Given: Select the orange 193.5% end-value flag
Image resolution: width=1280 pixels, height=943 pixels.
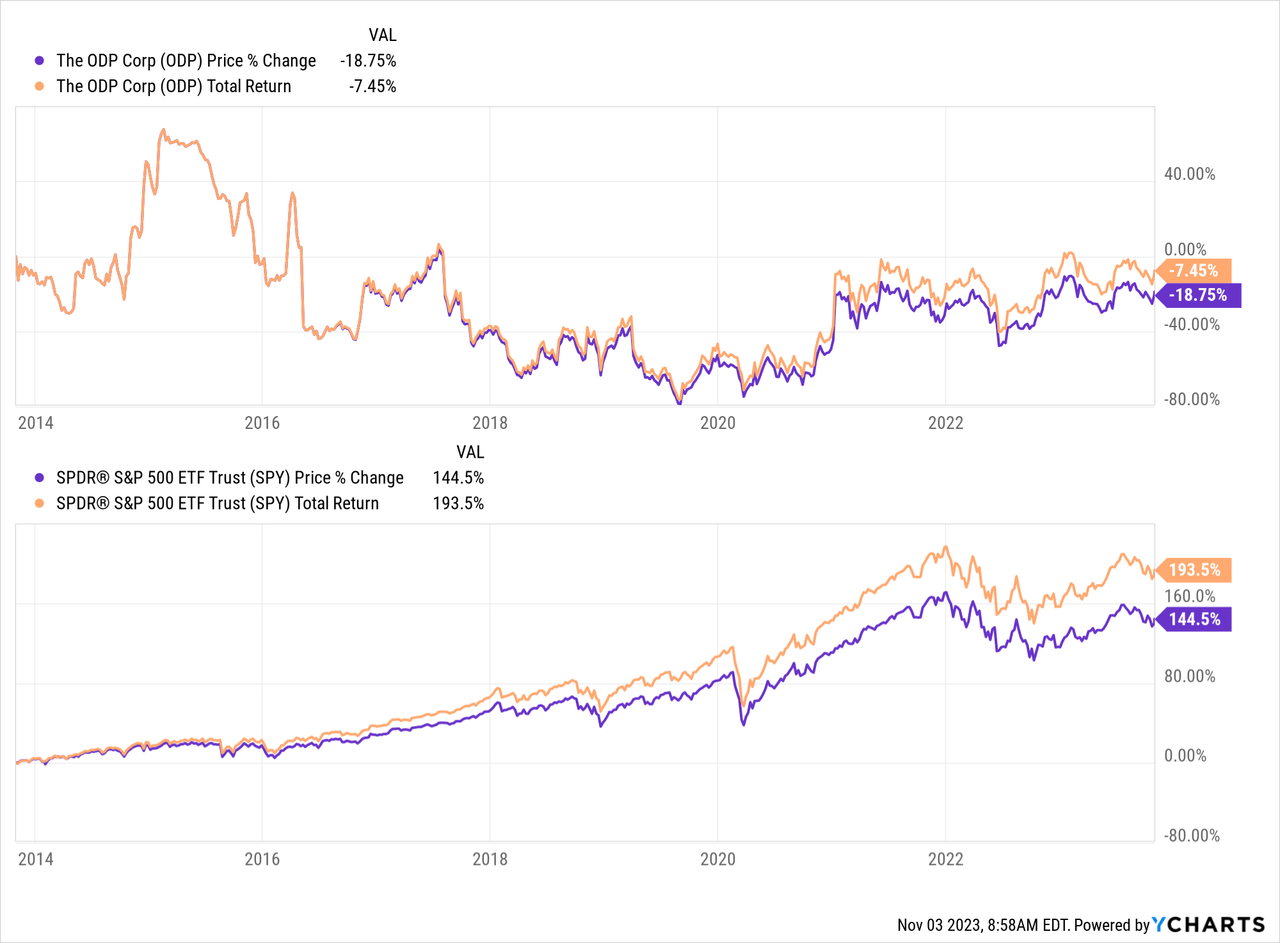Looking at the screenshot, I should click(1195, 570).
